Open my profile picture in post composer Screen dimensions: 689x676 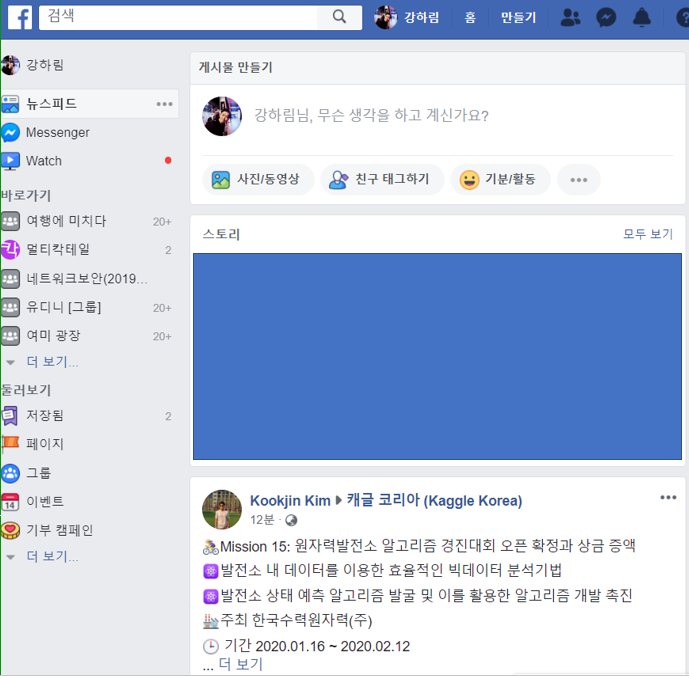222,116
